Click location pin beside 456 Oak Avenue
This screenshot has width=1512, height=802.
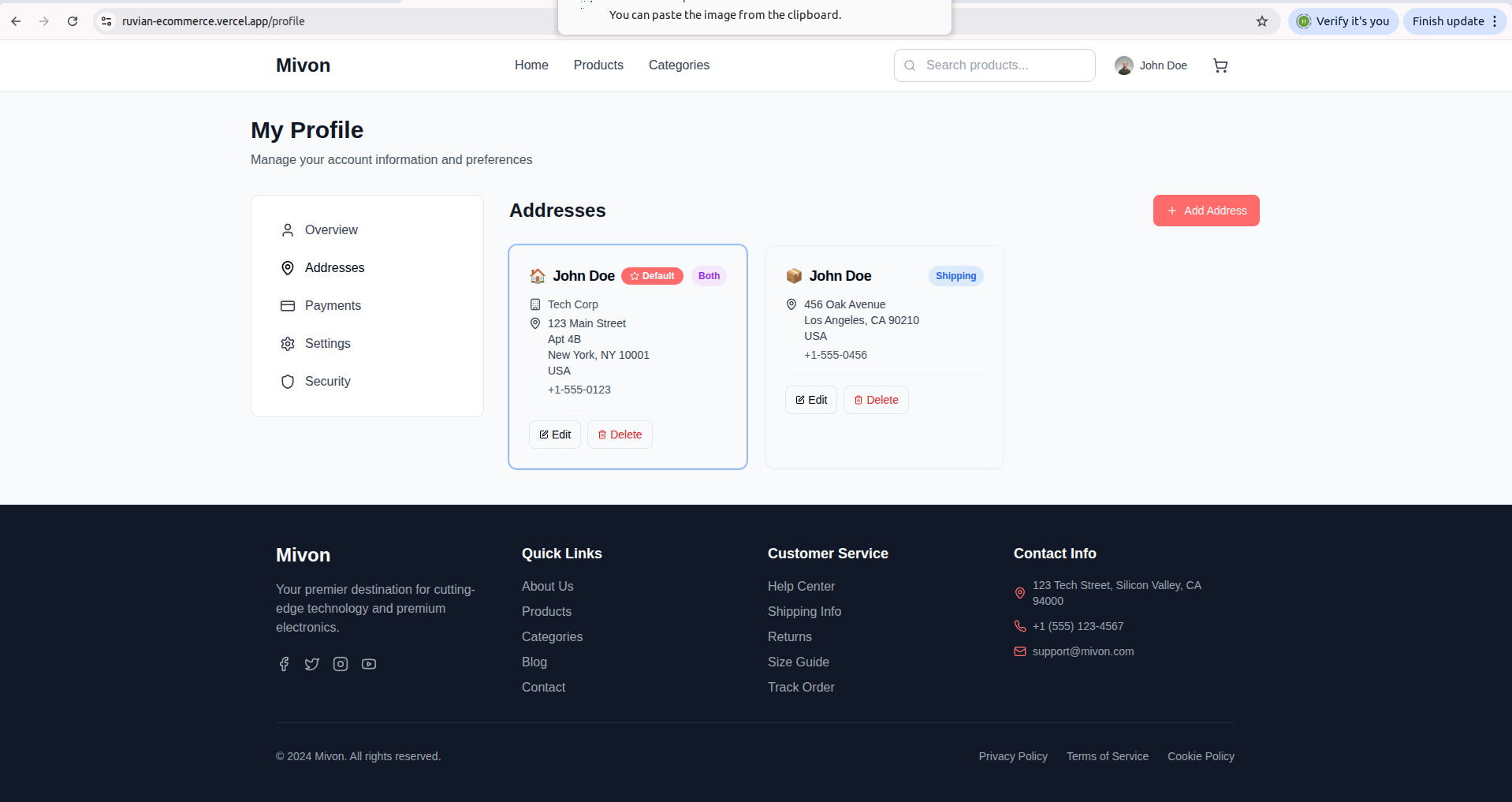click(791, 304)
